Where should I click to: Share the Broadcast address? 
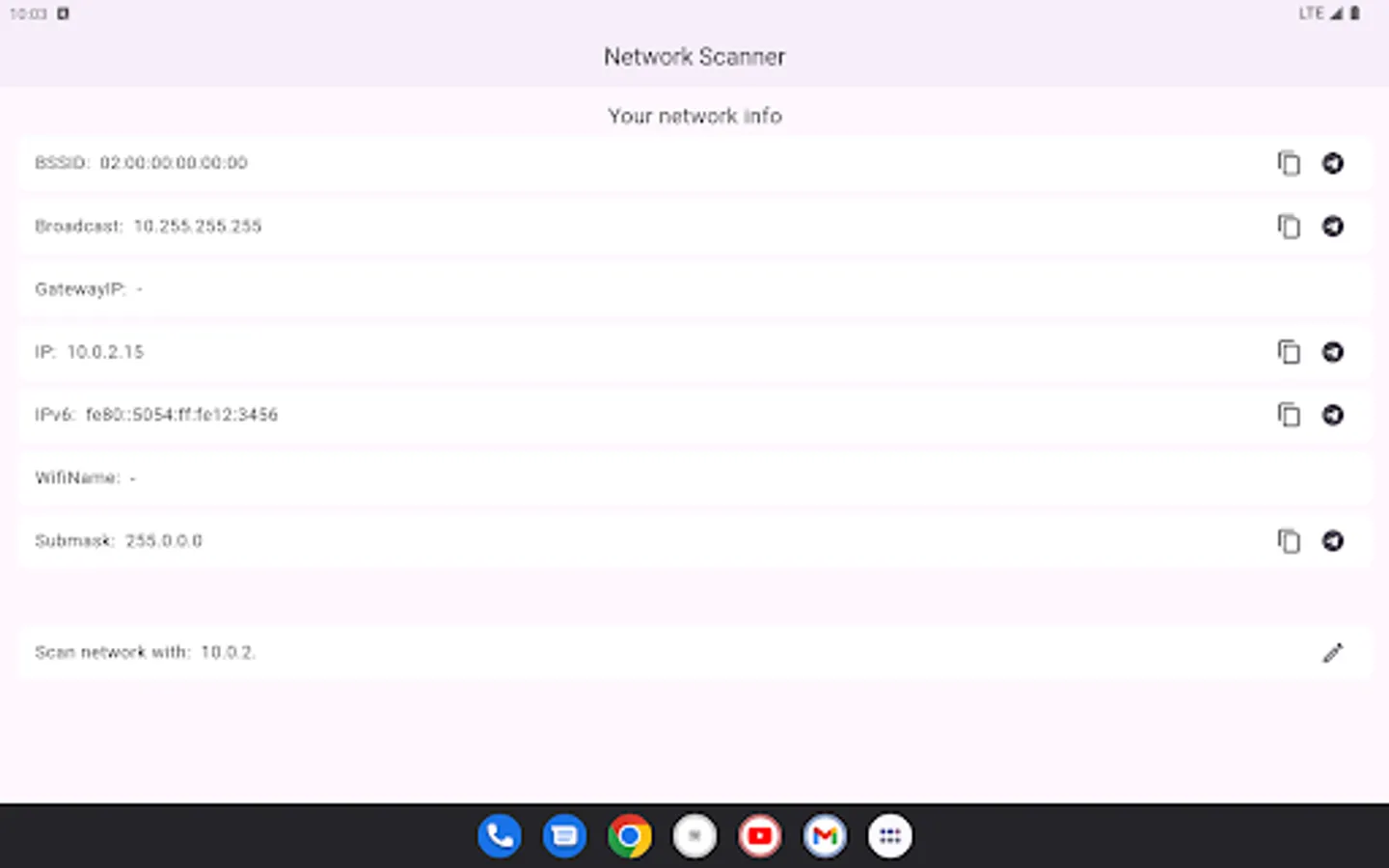1333,226
